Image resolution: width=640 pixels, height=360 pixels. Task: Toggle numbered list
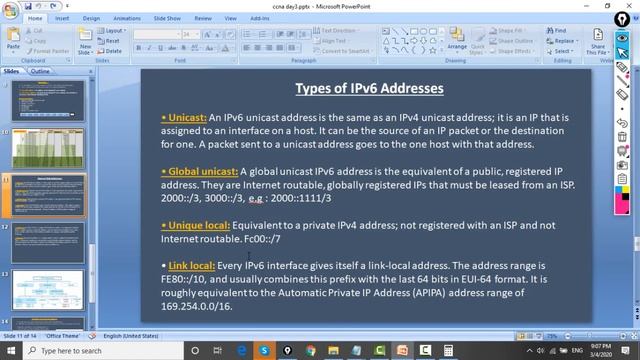pyautogui.click(x=263, y=35)
